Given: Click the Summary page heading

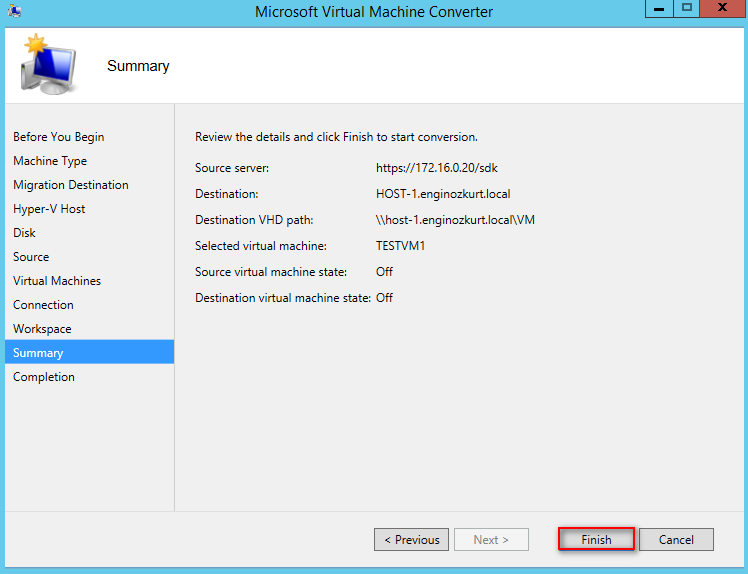Looking at the screenshot, I should (138, 65).
